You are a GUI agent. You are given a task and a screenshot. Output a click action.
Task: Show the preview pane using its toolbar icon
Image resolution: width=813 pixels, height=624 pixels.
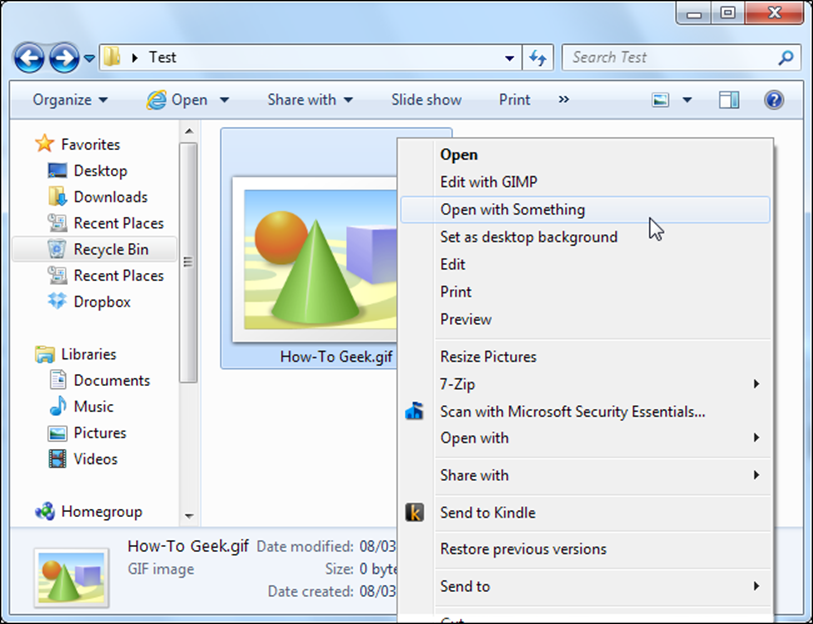click(729, 99)
